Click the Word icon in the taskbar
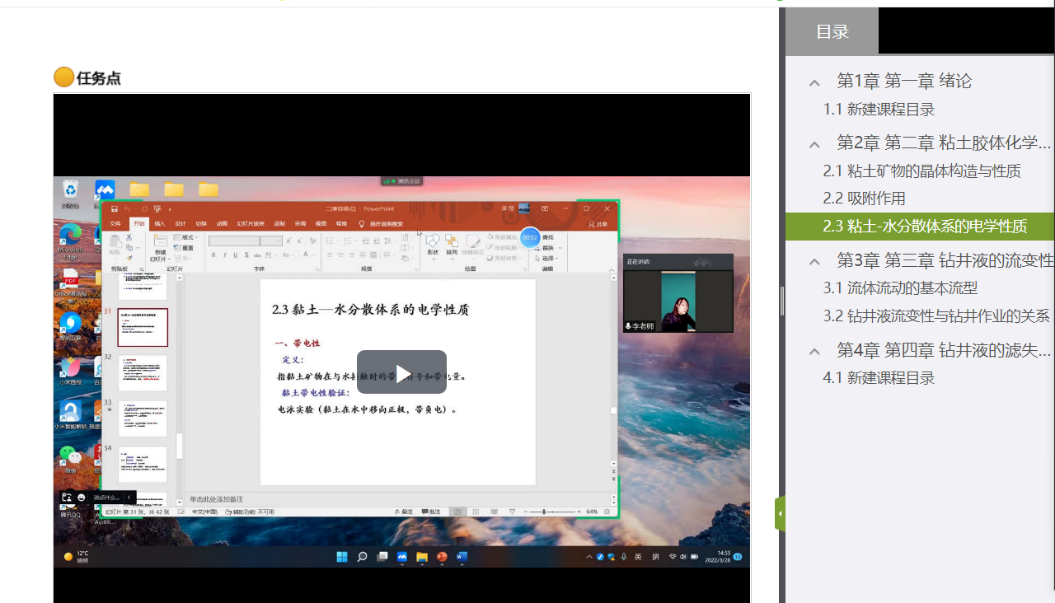The height and width of the screenshot is (603, 1055). tap(462, 557)
